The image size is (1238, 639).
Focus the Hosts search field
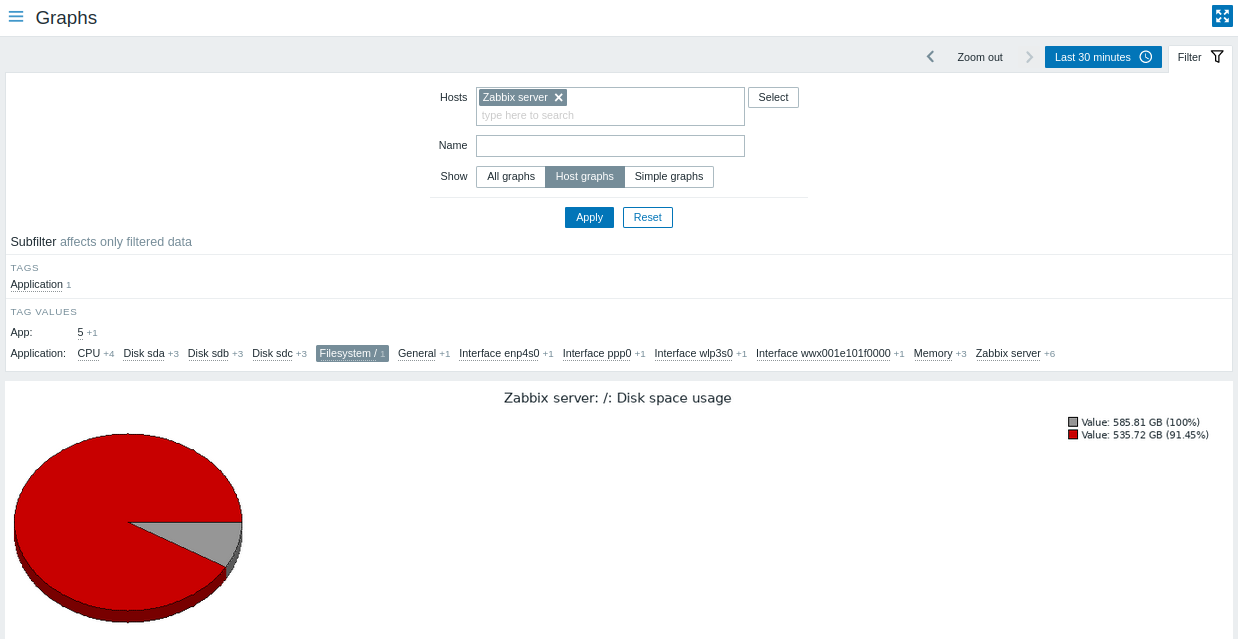tap(610, 116)
